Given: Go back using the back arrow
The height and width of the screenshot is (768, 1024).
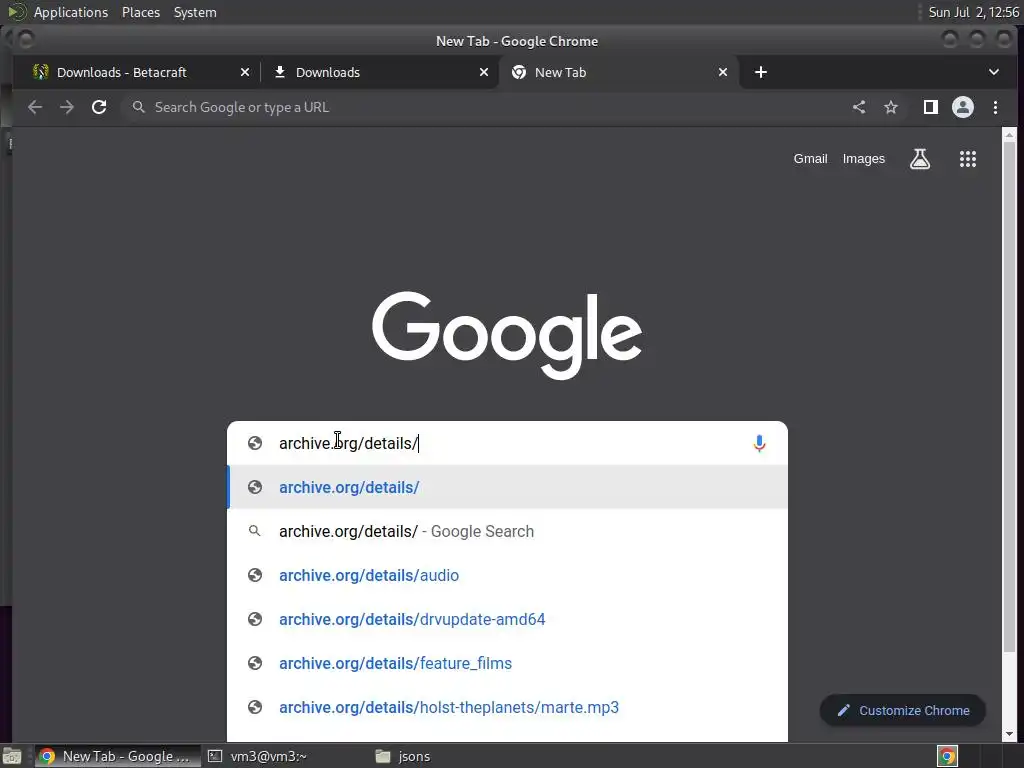Looking at the screenshot, I should click(x=35, y=107).
